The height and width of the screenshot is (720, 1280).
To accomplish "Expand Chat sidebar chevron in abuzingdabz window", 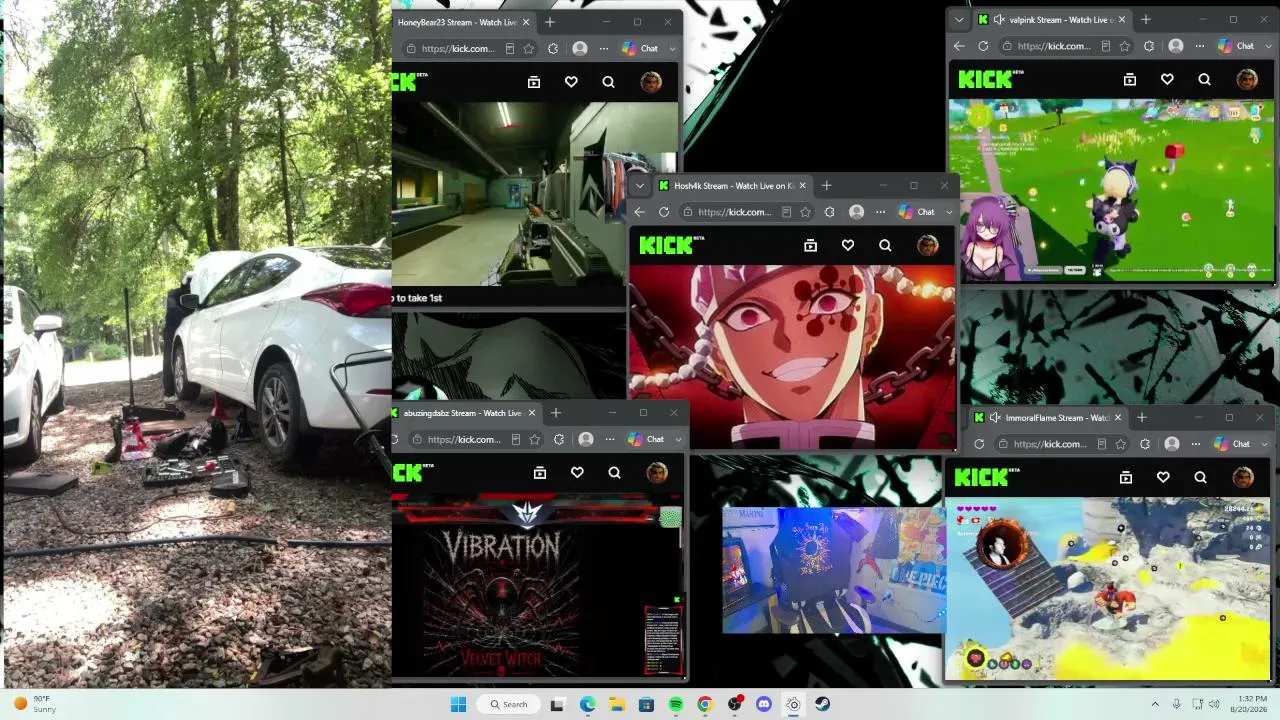I will (678, 439).
